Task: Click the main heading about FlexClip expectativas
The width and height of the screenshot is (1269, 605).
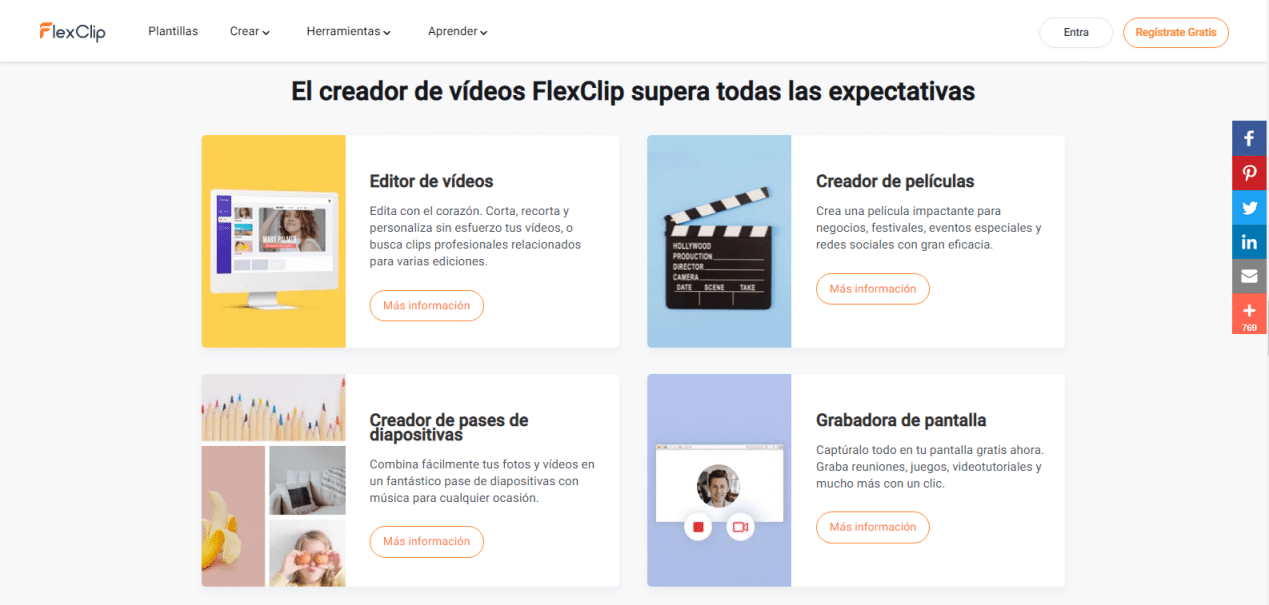Action: point(633,92)
